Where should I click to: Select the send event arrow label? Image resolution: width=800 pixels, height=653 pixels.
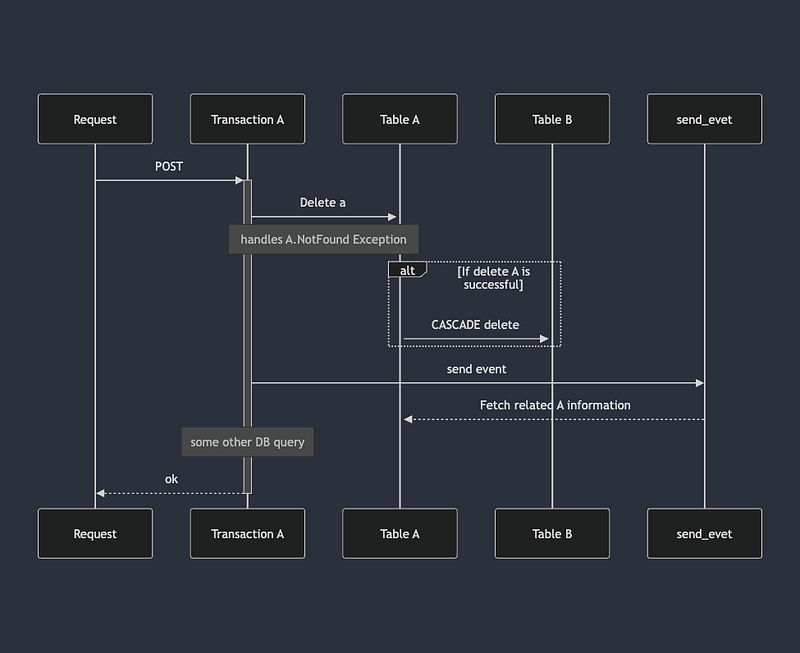pyautogui.click(x=476, y=369)
